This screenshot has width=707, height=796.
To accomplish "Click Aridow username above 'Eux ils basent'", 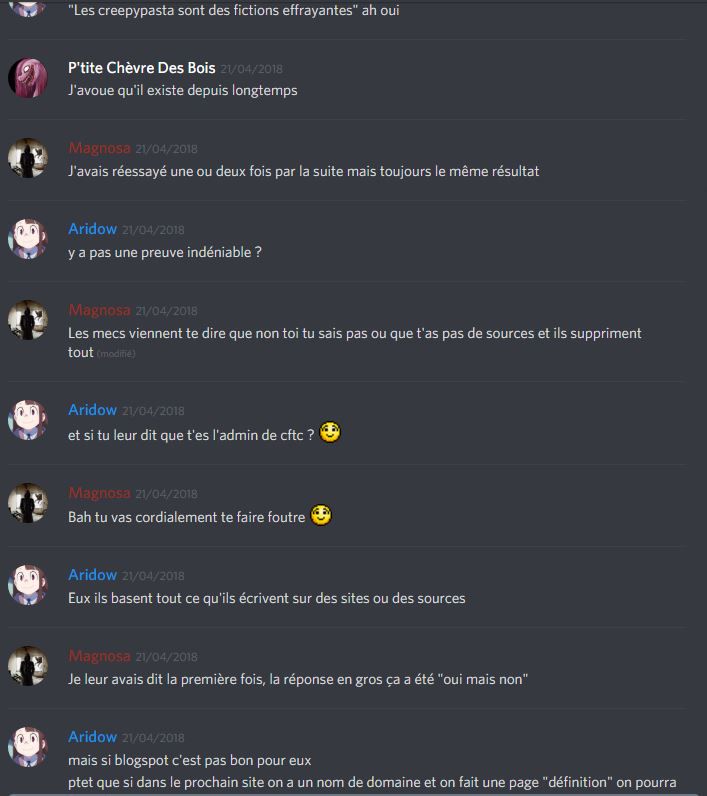I will tap(92, 575).
